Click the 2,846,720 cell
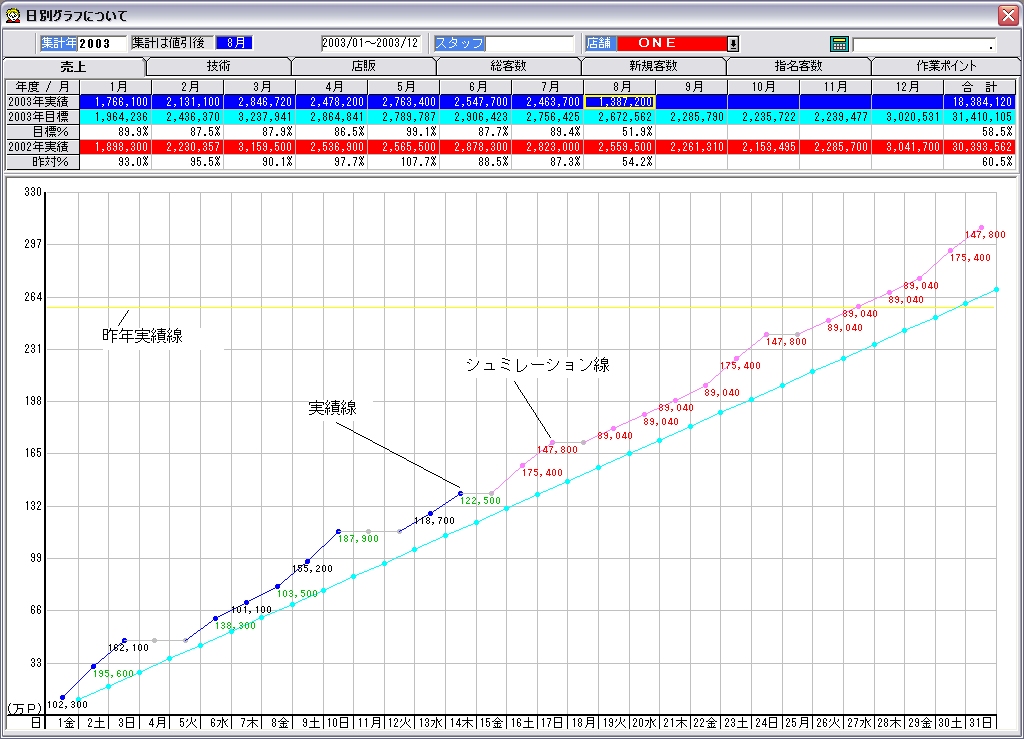The image size is (1024, 739). [x=259, y=102]
